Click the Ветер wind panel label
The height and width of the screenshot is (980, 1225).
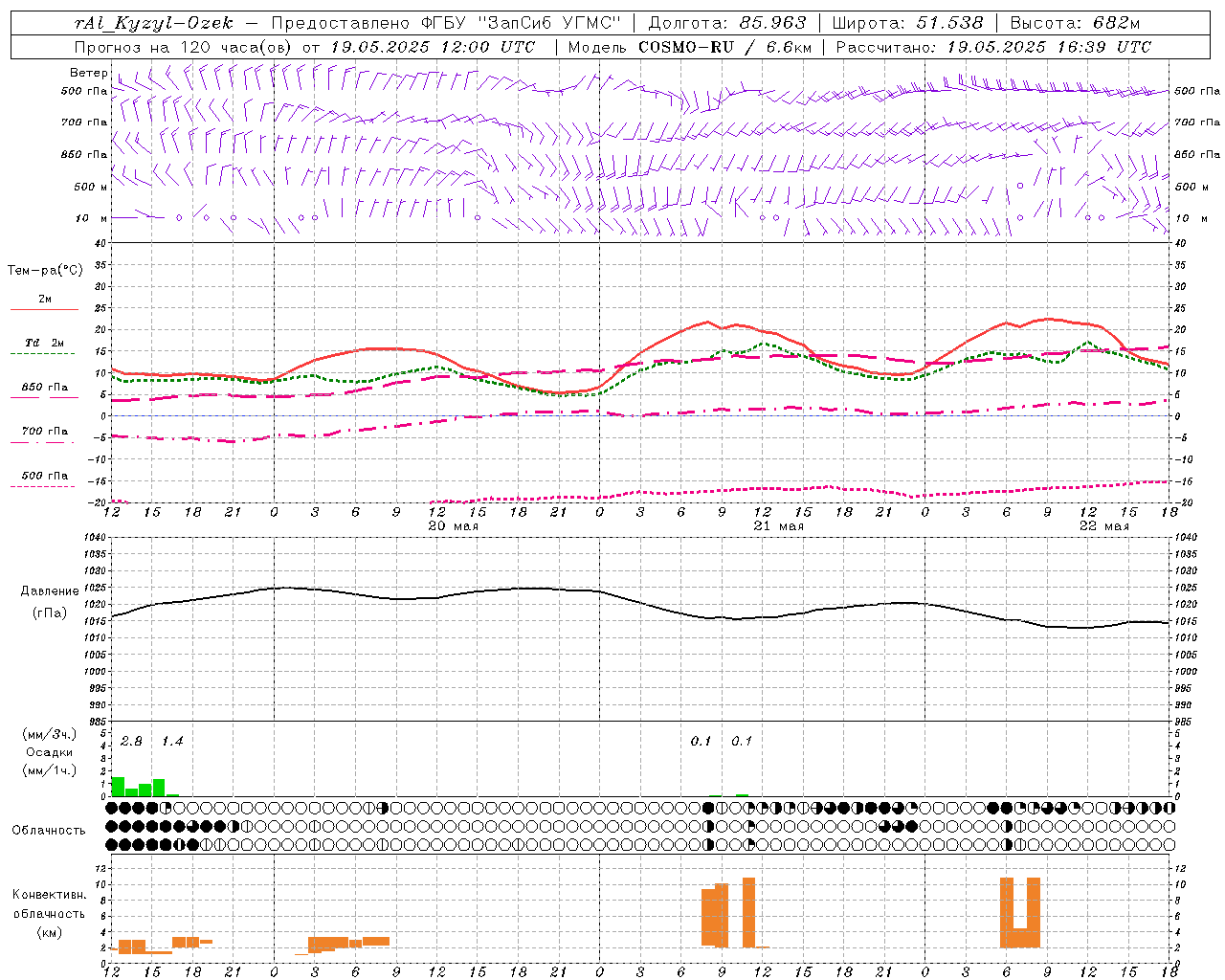point(88,73)
